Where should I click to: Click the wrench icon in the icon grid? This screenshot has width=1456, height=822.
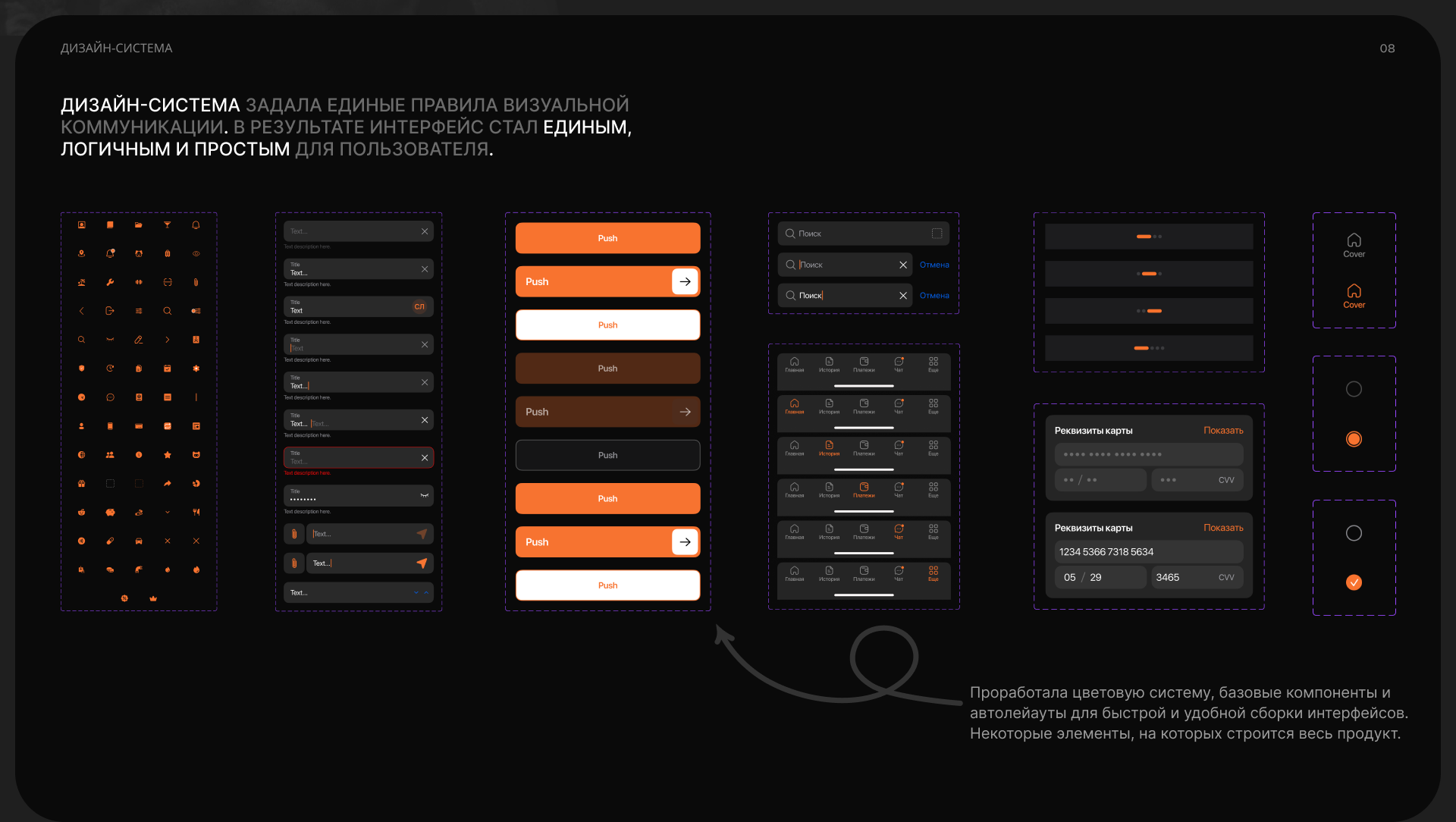(x=110, y=282)
